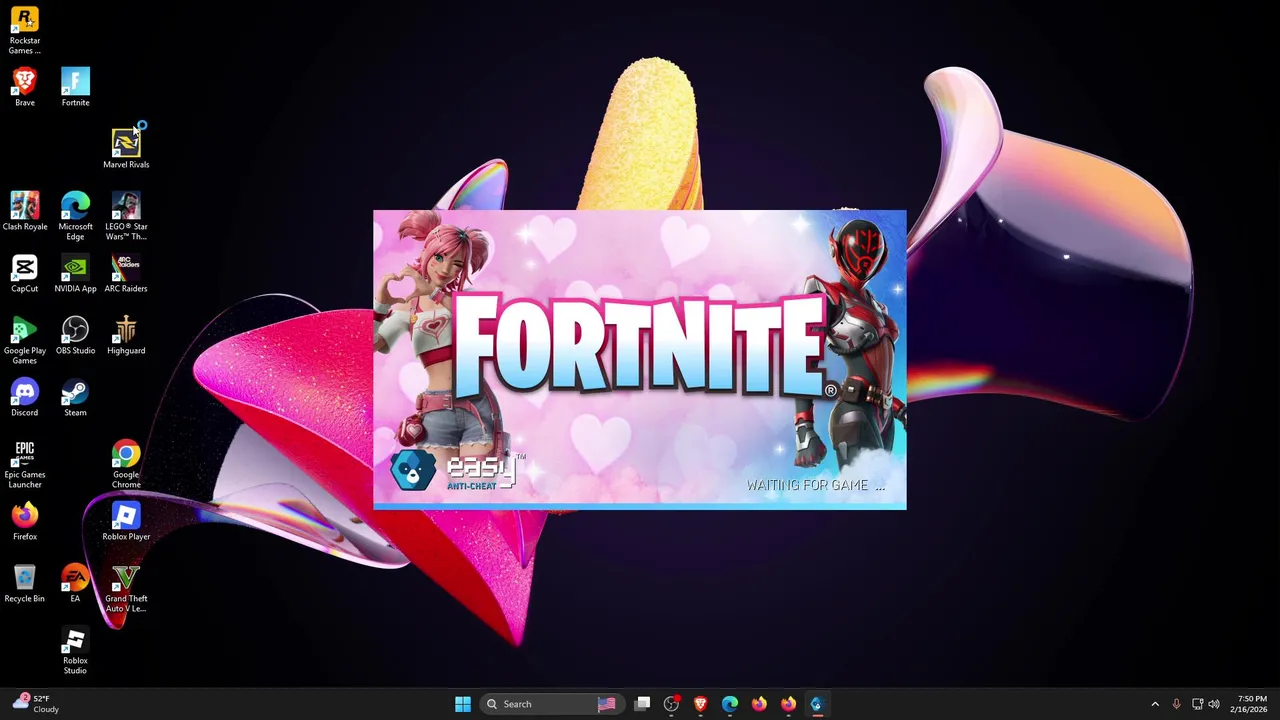Select the Brave desktop shortcut
The image size is (1280, 720).
(x=25, y=87)
